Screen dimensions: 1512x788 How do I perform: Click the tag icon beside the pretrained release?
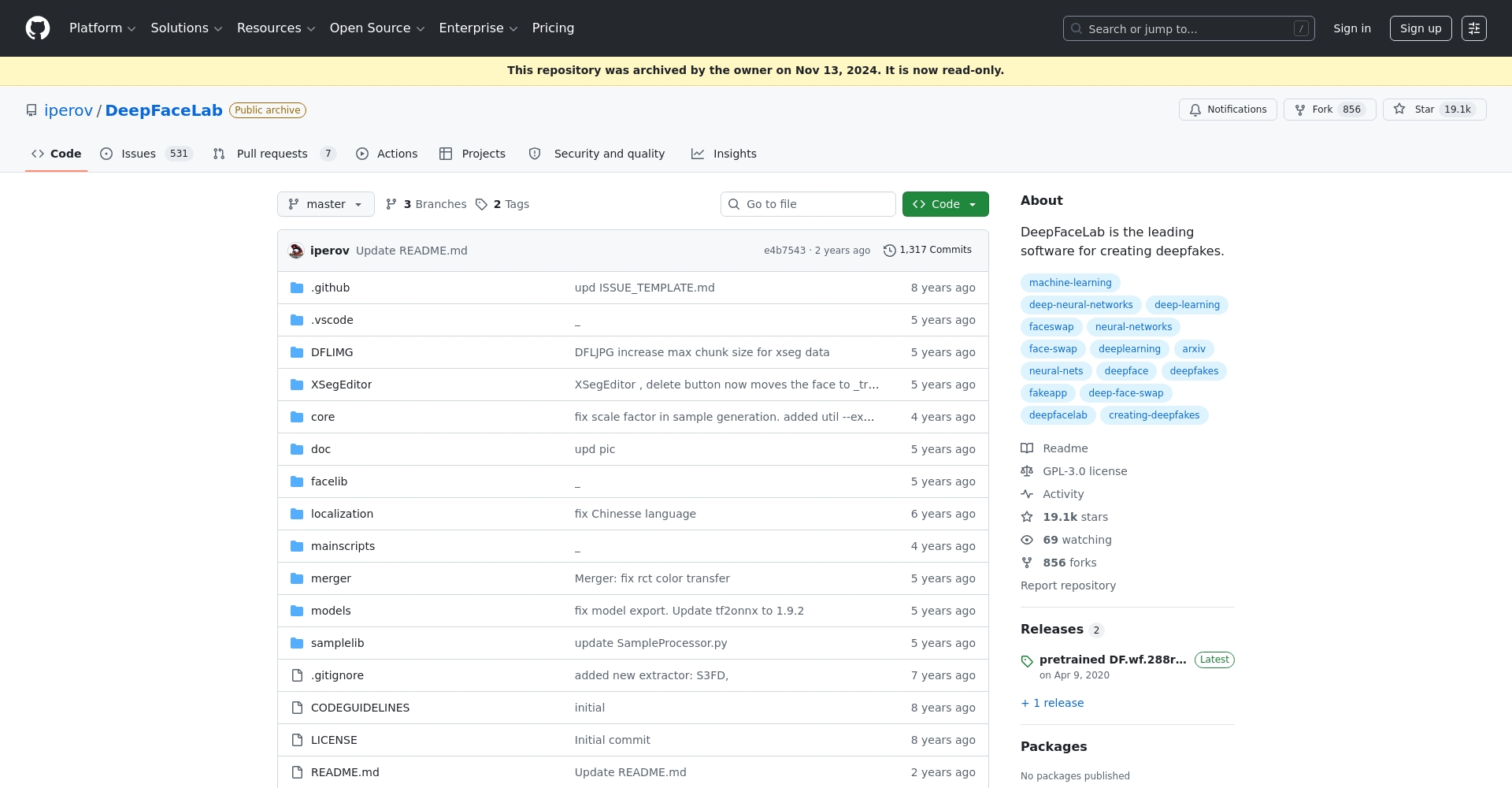point(1026,661)
